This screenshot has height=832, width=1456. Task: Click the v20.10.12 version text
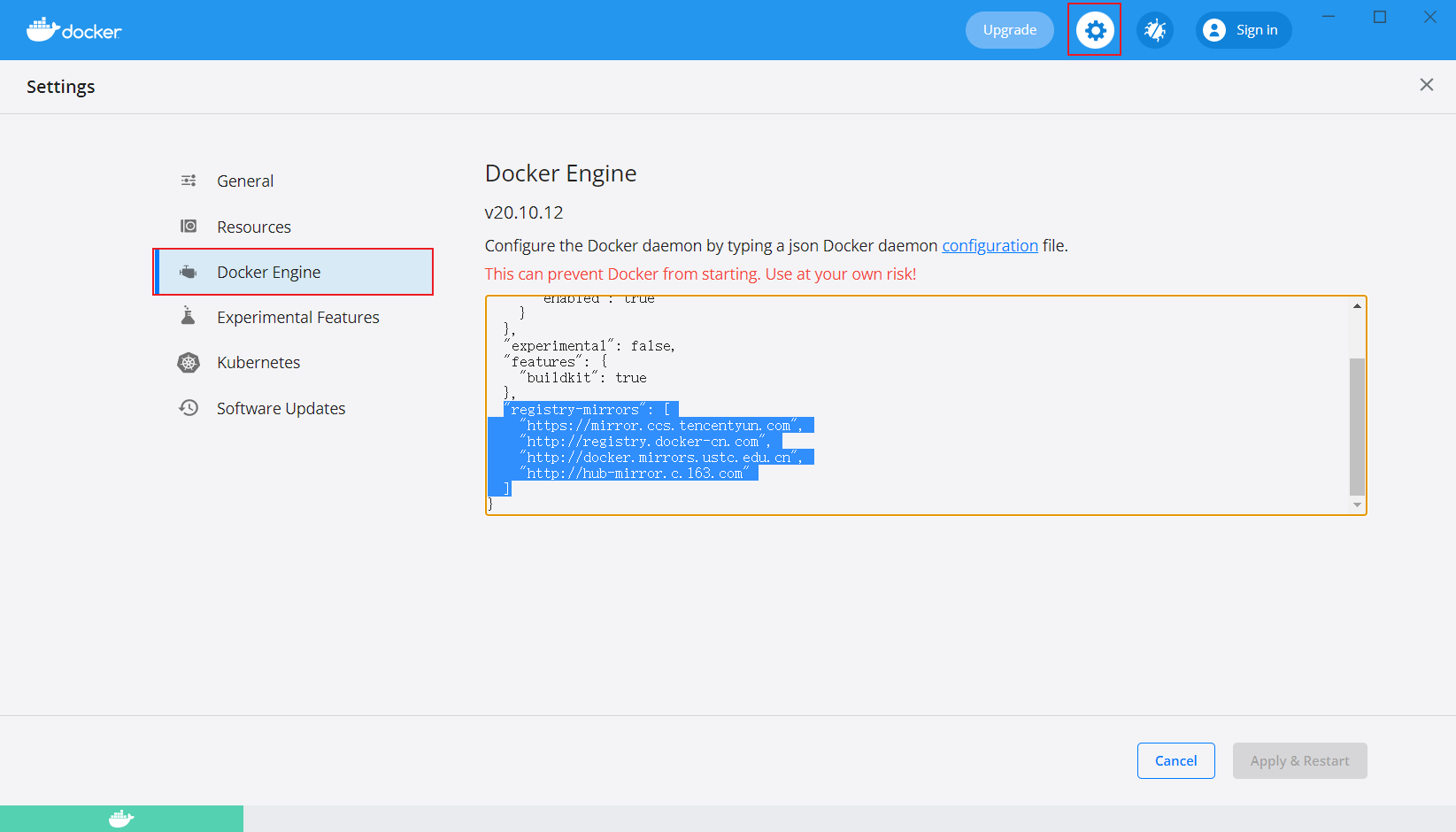[524, 212]
